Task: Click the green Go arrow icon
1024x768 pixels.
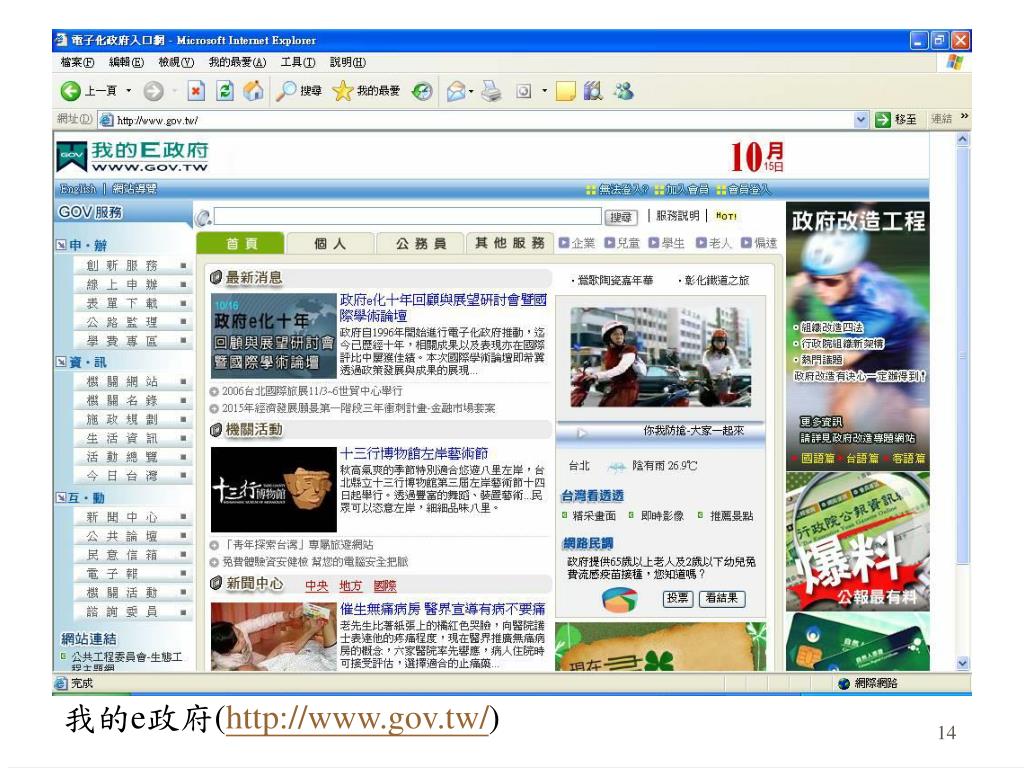Action: pyautogui.click(x=883, y=120)
